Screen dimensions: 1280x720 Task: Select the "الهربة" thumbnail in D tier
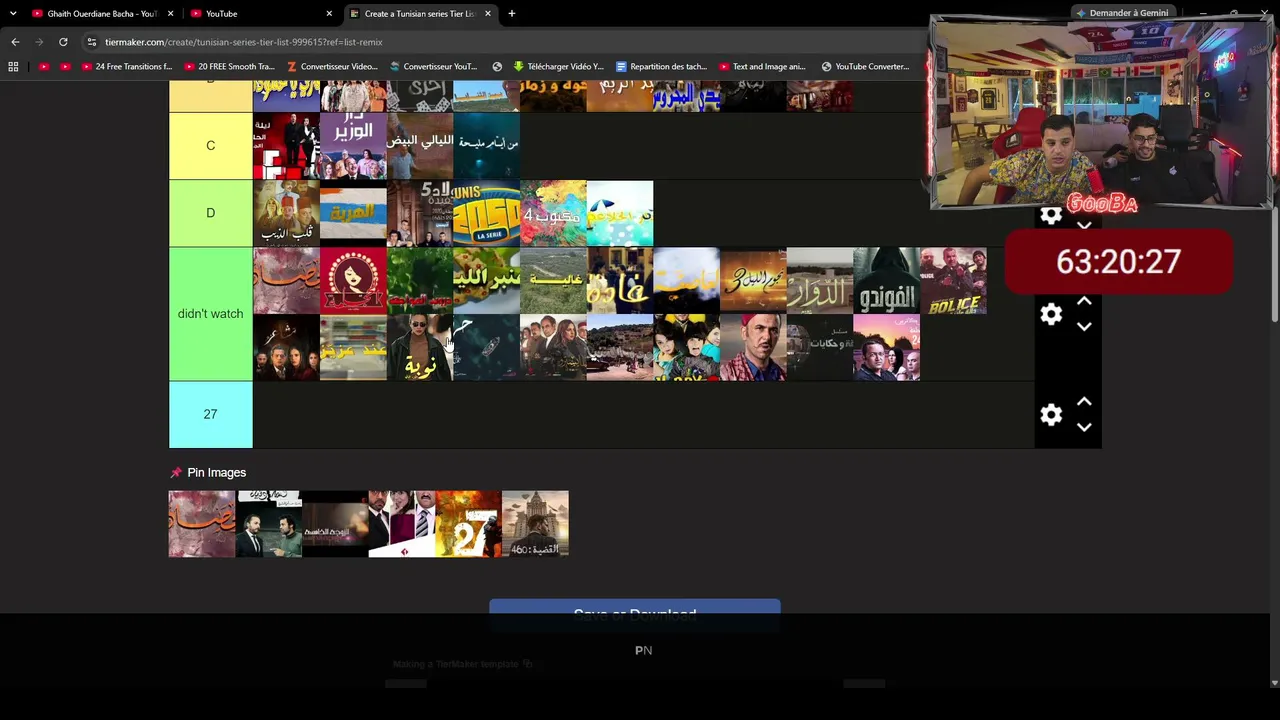pos(353,213)
